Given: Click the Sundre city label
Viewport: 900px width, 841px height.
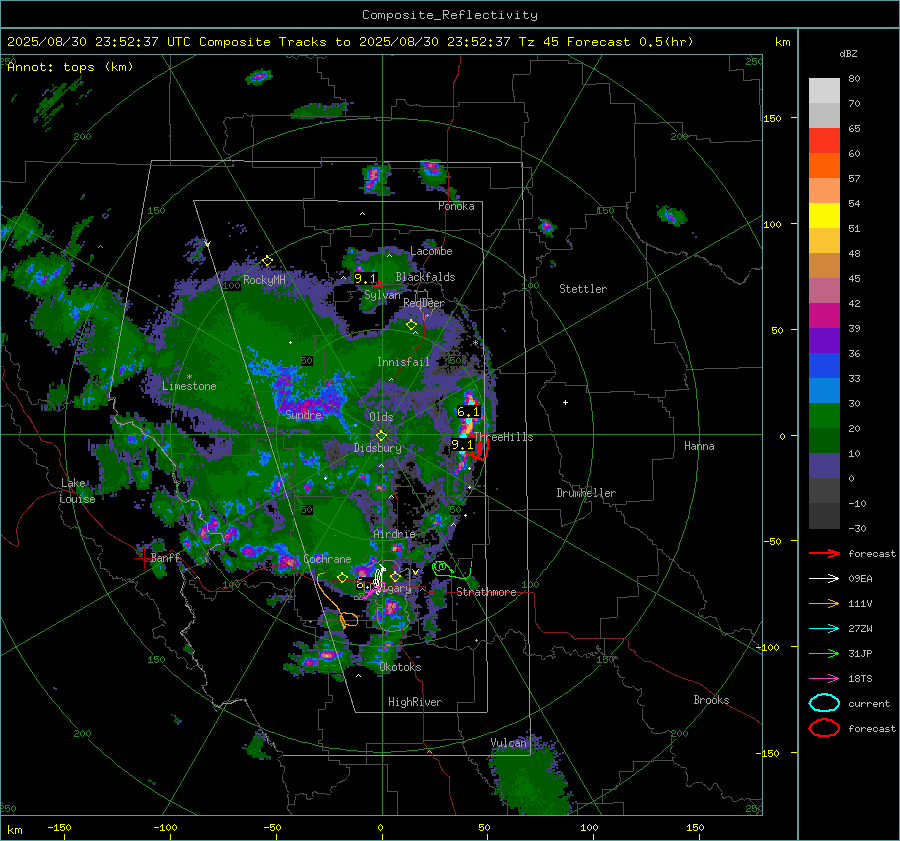Looking at the screenshot, I should pos(303,414).
